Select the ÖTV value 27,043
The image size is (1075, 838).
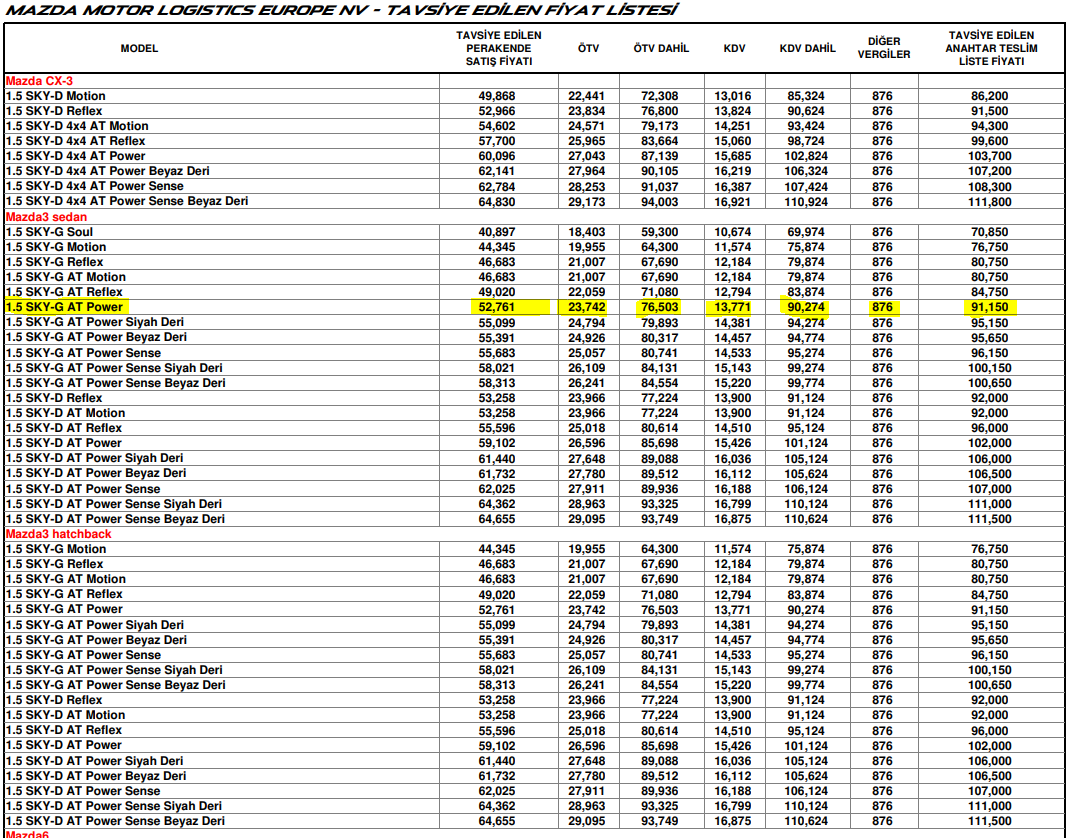586,156
